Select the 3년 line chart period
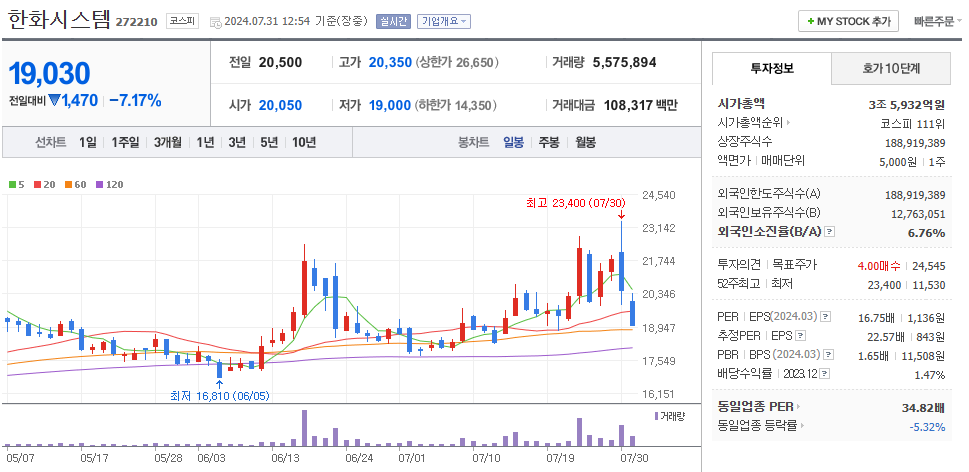The image size is (969, 472). (x=237, y=142)
